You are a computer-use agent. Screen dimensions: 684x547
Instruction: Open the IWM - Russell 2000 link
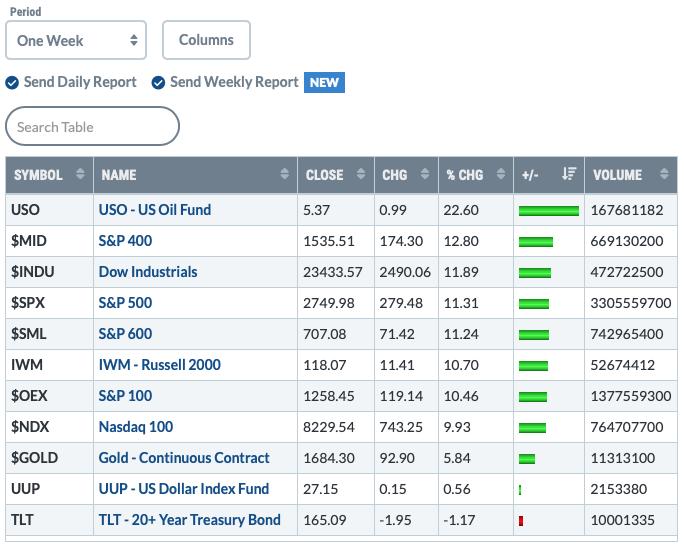point(160,365)
